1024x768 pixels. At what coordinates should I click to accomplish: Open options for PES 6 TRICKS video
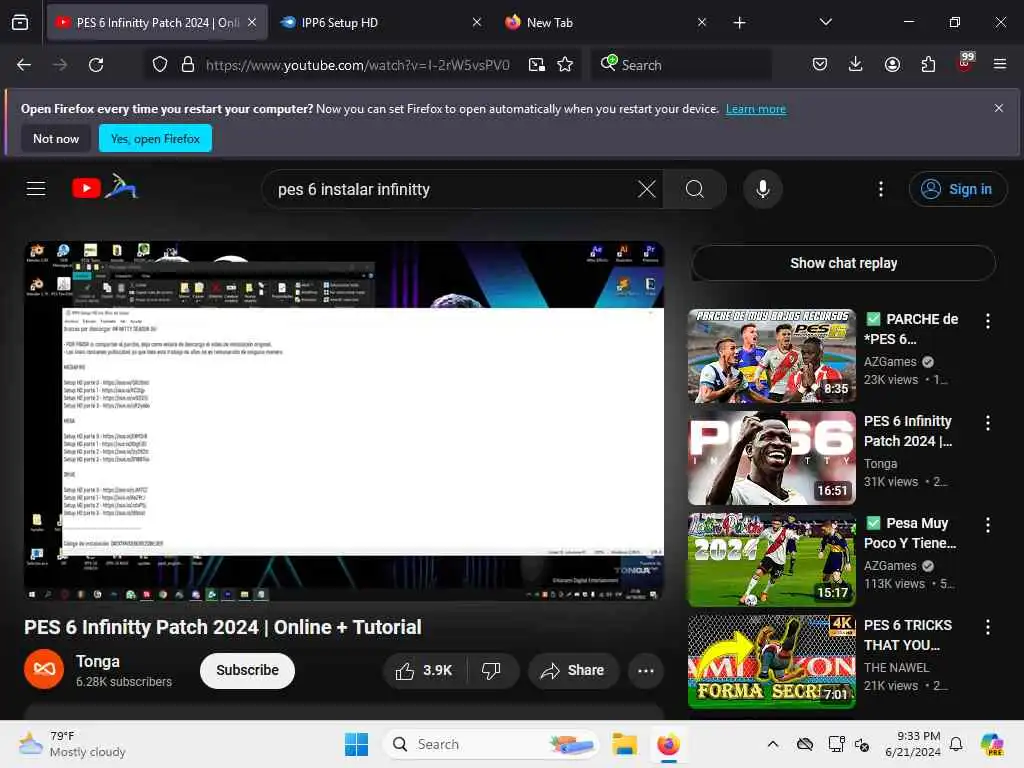pos(988,627)
